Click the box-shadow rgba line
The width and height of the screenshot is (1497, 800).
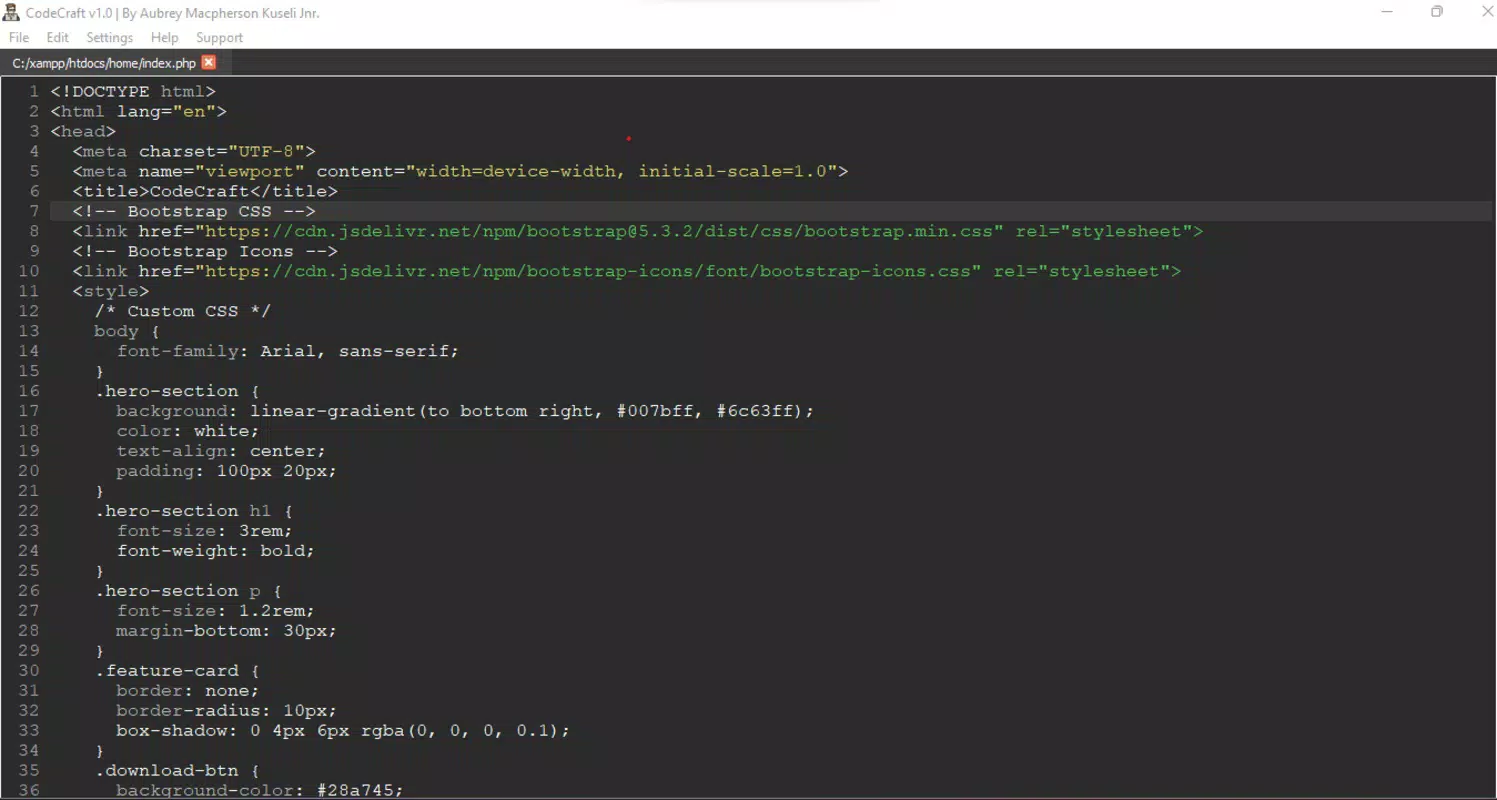click(x=343, y=731)
